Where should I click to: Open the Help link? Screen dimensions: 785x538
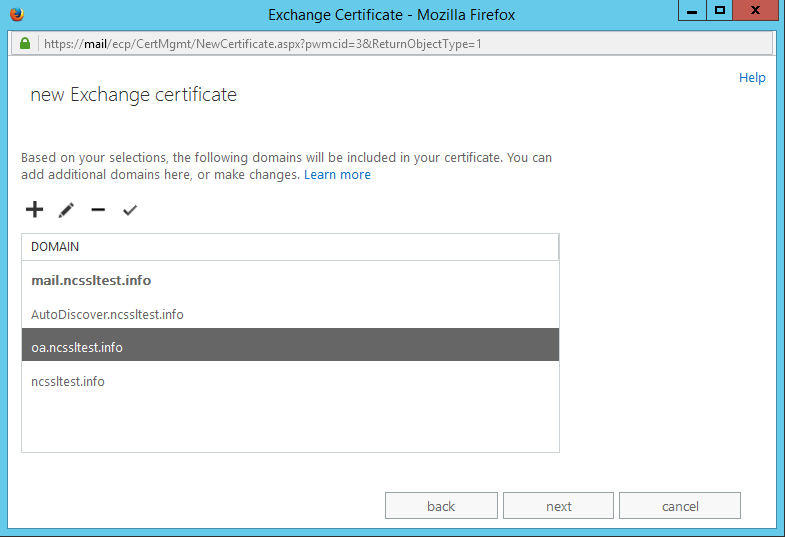click(x=752, y=78)
